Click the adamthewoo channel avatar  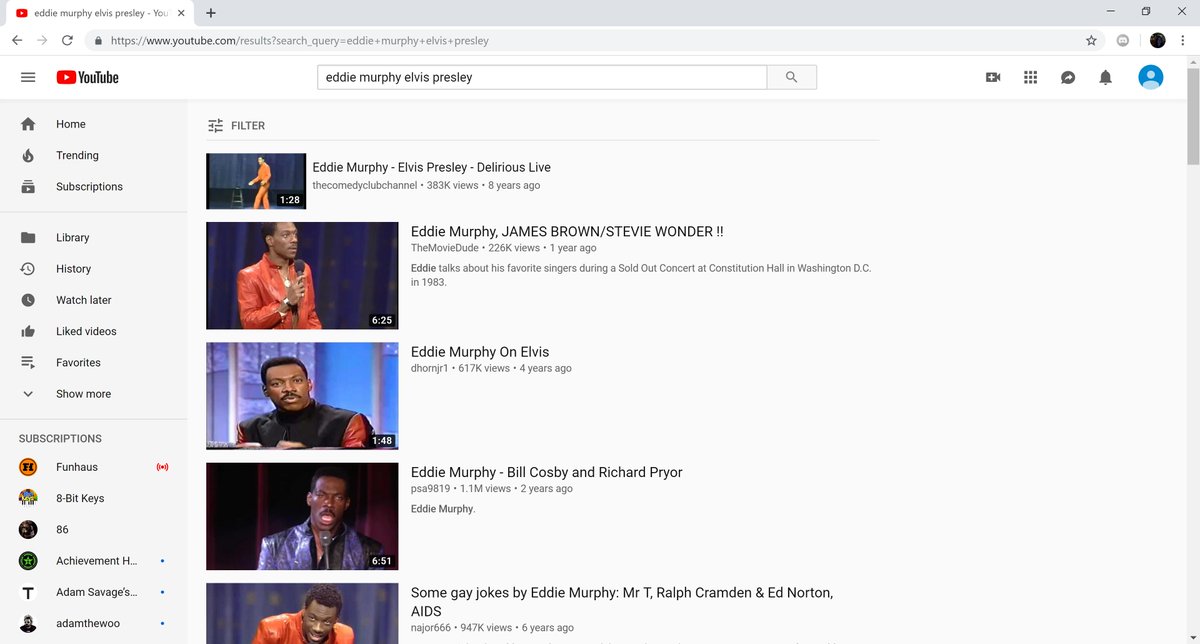28,623
